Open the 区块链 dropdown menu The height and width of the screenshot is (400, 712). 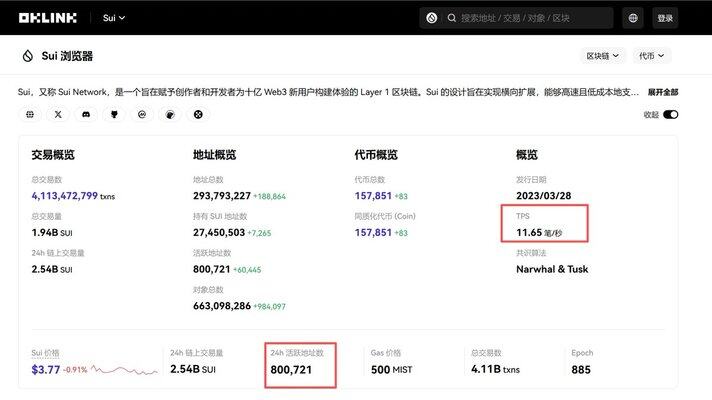pos(603,56)
